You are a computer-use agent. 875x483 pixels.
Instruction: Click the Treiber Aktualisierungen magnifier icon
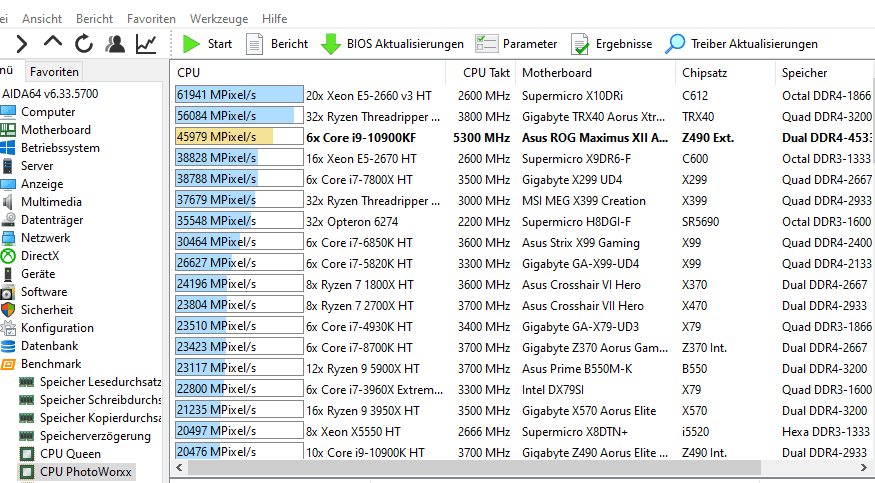pyautogui.click(x=676, y=44)
